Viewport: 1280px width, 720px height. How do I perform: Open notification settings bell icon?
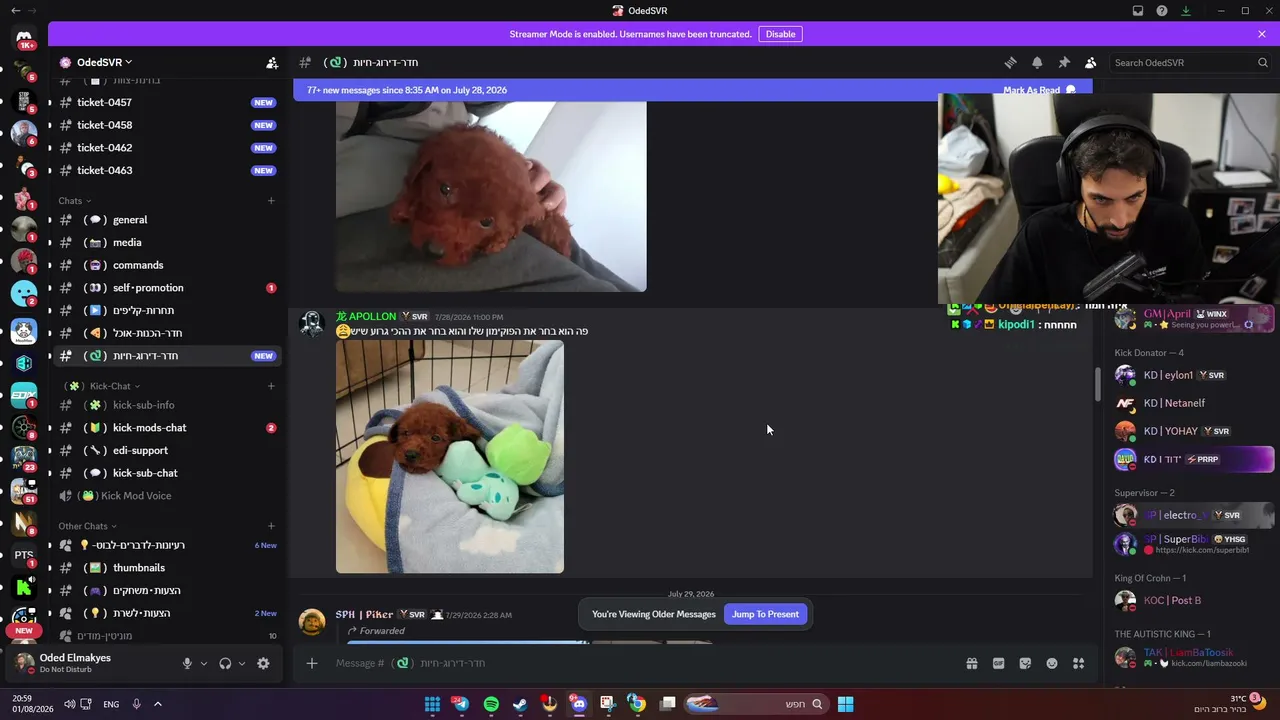(1037, 62)
